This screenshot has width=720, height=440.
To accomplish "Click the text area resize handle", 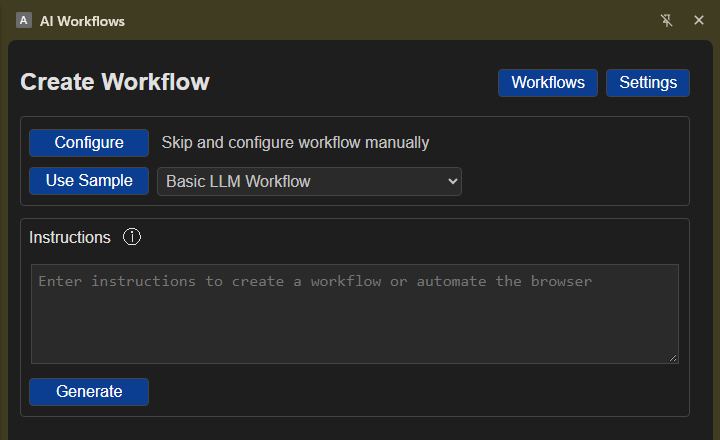I will 673,358.
